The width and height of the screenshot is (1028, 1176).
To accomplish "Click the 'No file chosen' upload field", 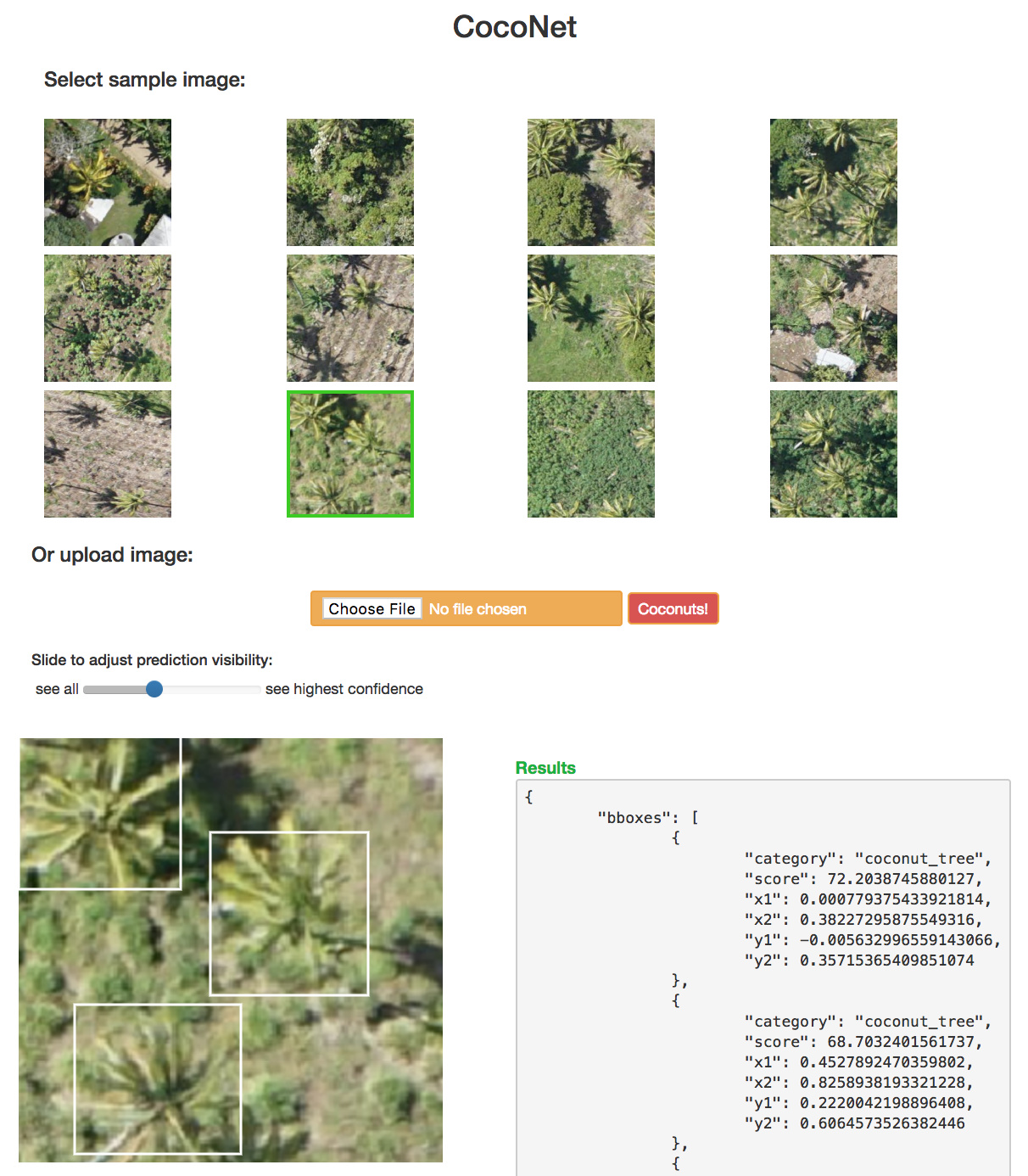I will click(x=509, y=609).
